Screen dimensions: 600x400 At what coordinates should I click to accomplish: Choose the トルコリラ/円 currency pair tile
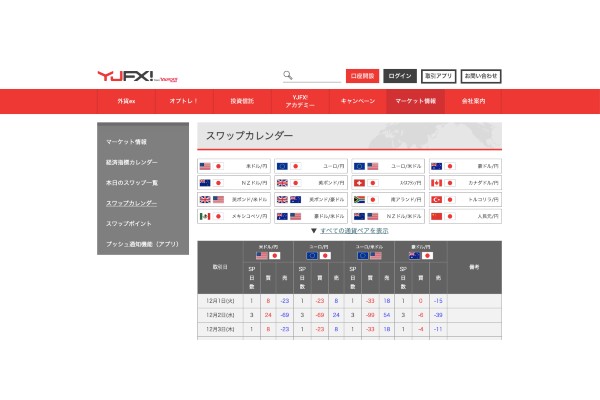point(465,199)
